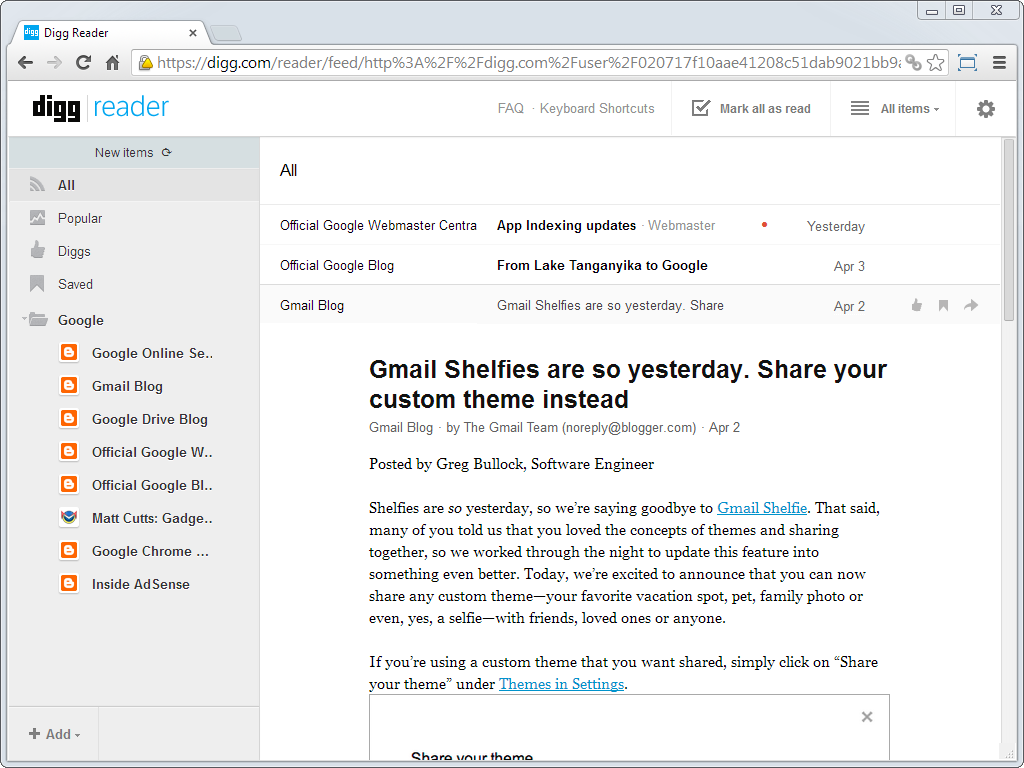
Task: Save the Gmail Shelfies item with bookmark icon
Action: 943,305
